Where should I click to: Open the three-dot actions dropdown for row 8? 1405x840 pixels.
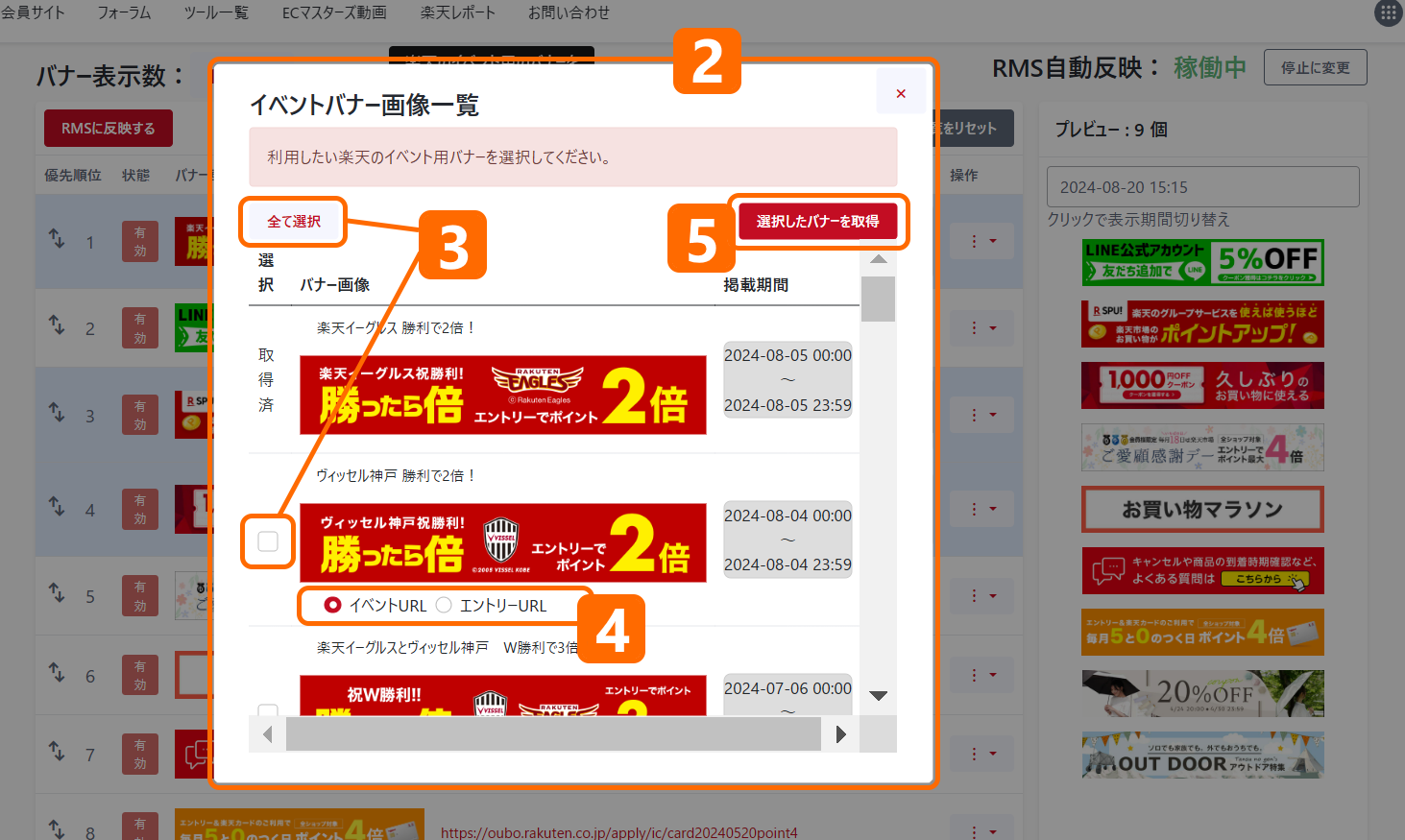coord(981,829)
